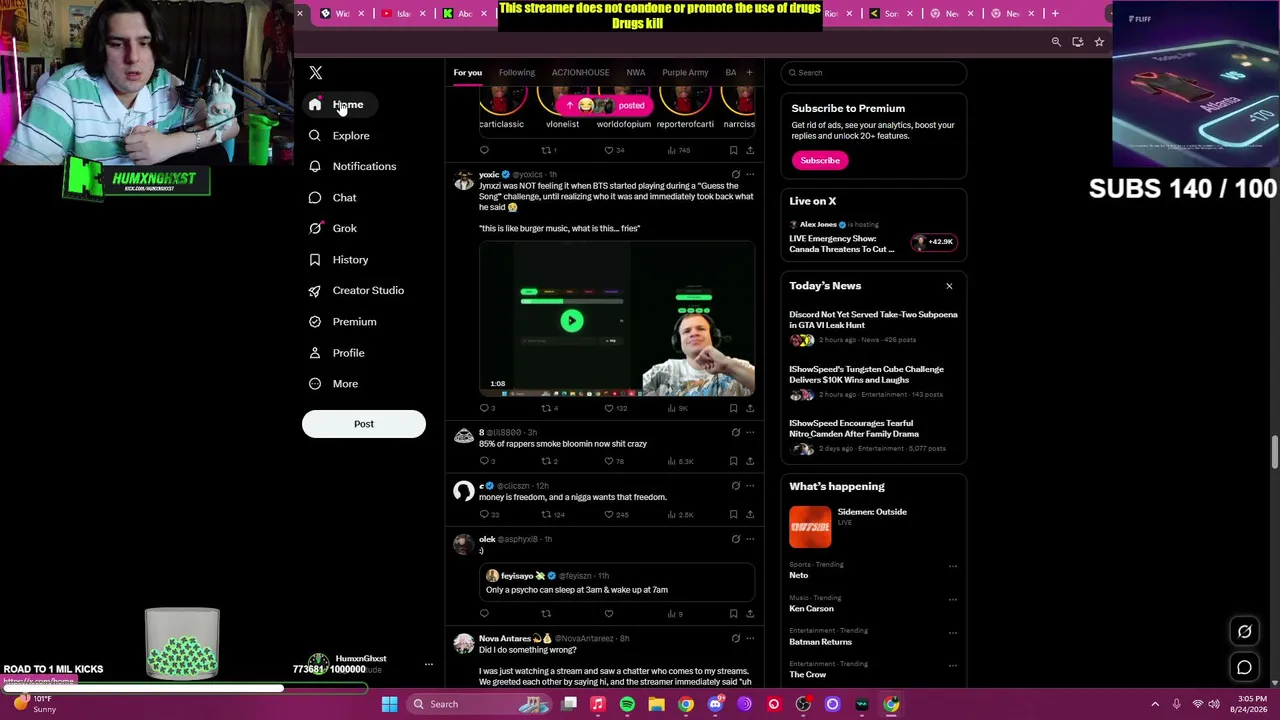This screenshot has height=720, width=1280.
Task: Open the Purple Army timeline tab
Action: 685,73
